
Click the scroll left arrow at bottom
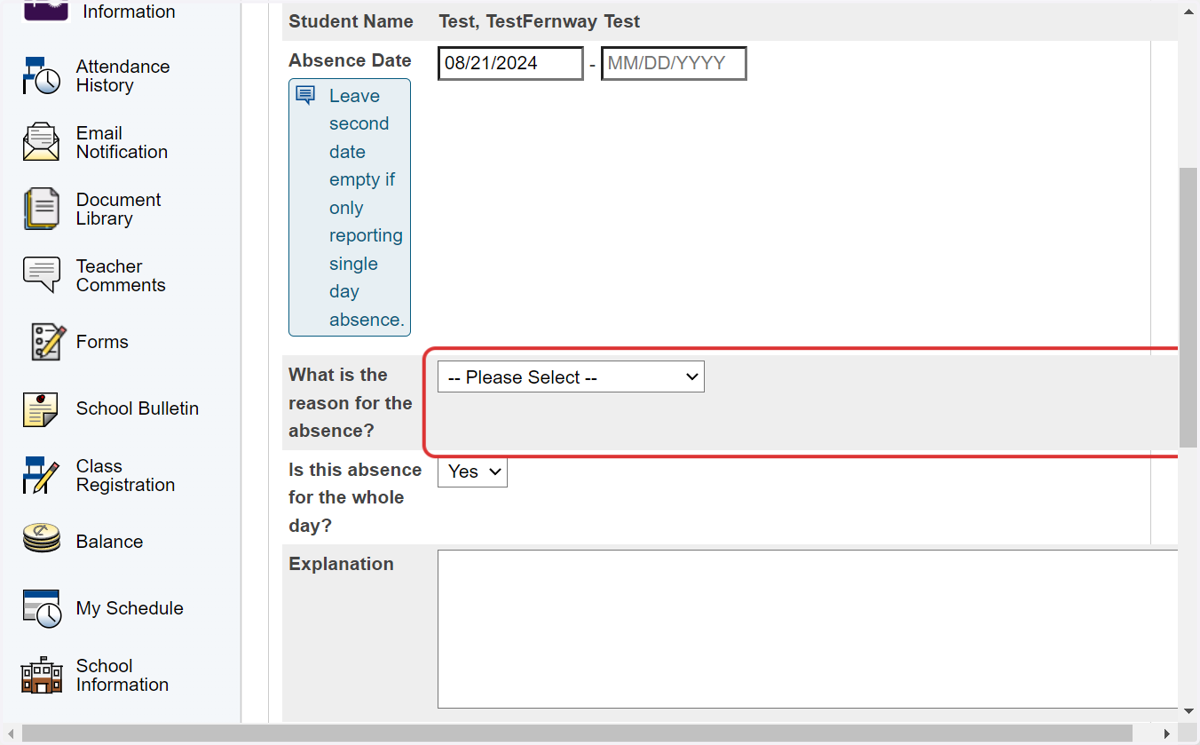[x=10, y=734]
